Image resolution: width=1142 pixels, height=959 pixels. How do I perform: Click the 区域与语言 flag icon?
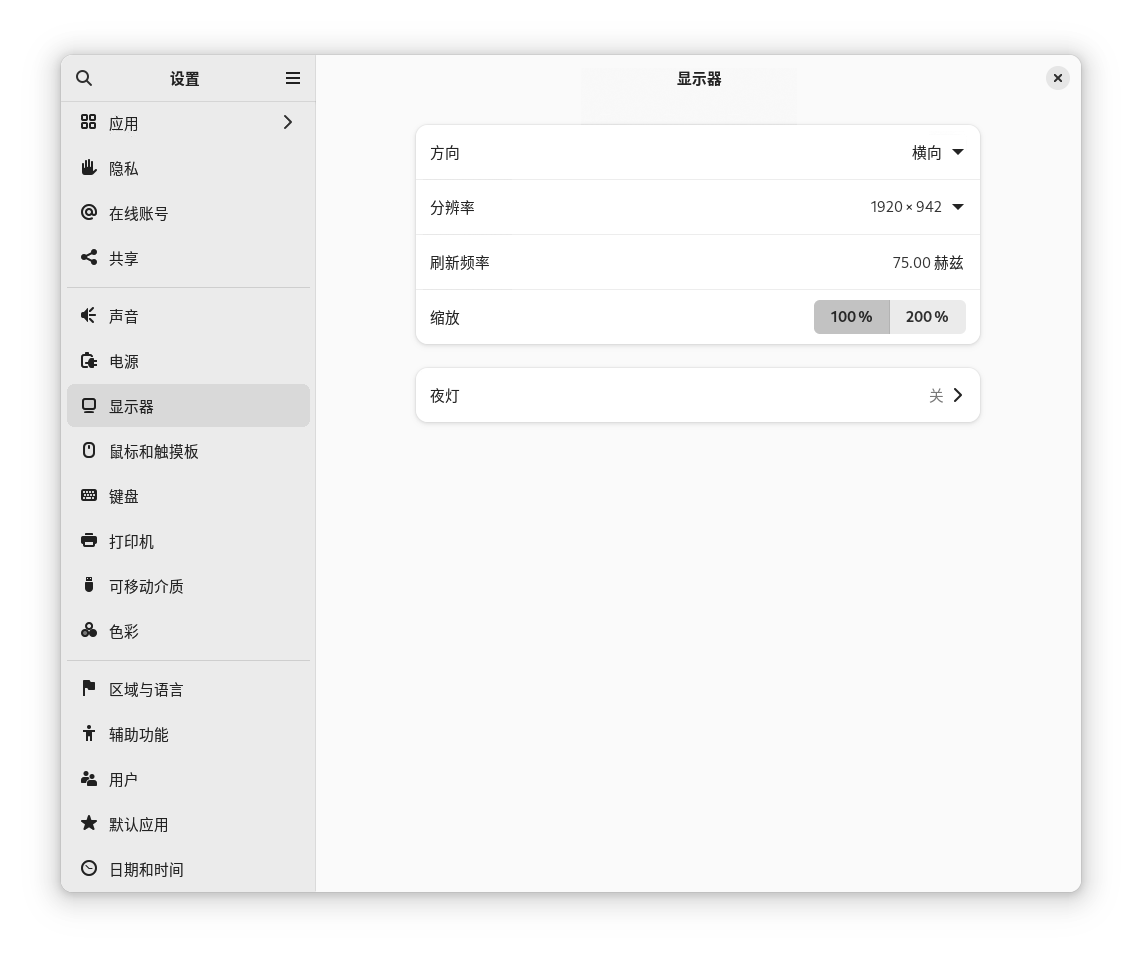(89, 688)
